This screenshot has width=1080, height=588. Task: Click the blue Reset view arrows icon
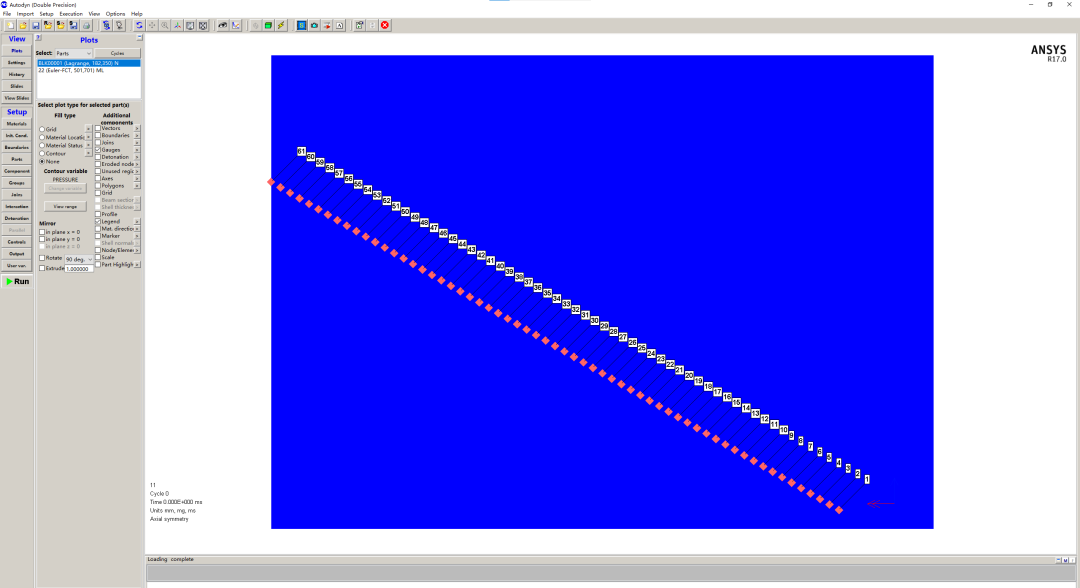point(139,25)
